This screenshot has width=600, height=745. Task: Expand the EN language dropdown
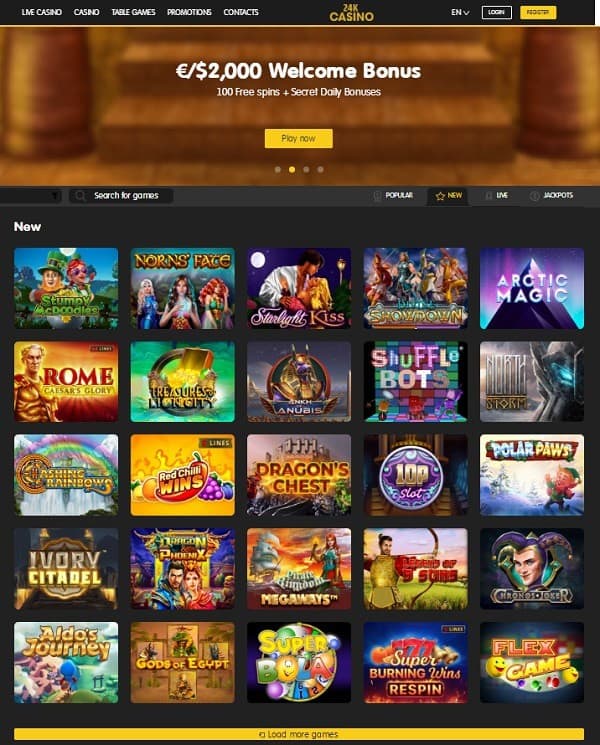point(460,12)
